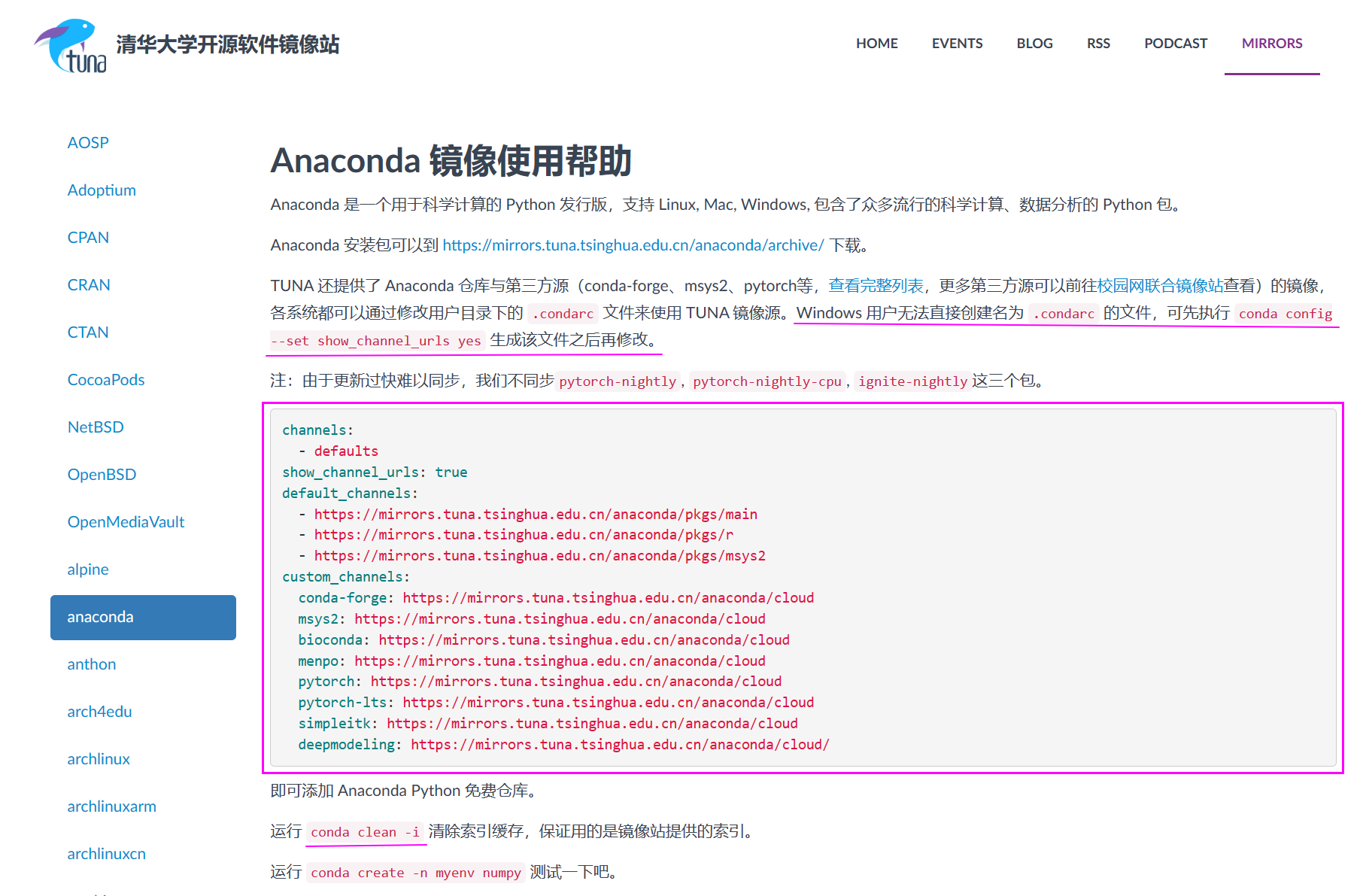Click the anaconda/pkgs/main URL in code block
The height and width of the screenshot is (896, 1366).
pyautogui.click(x=536, y=515)
